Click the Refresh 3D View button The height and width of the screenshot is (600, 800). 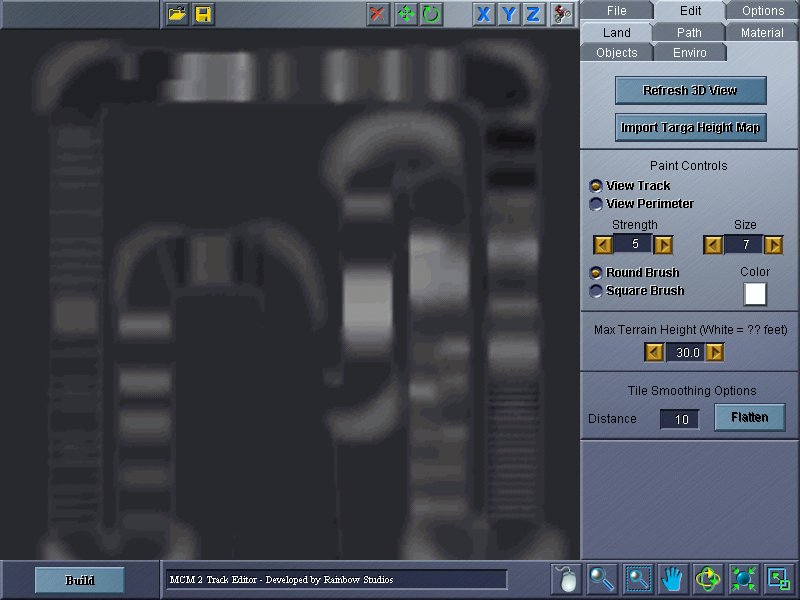point(690,90)
